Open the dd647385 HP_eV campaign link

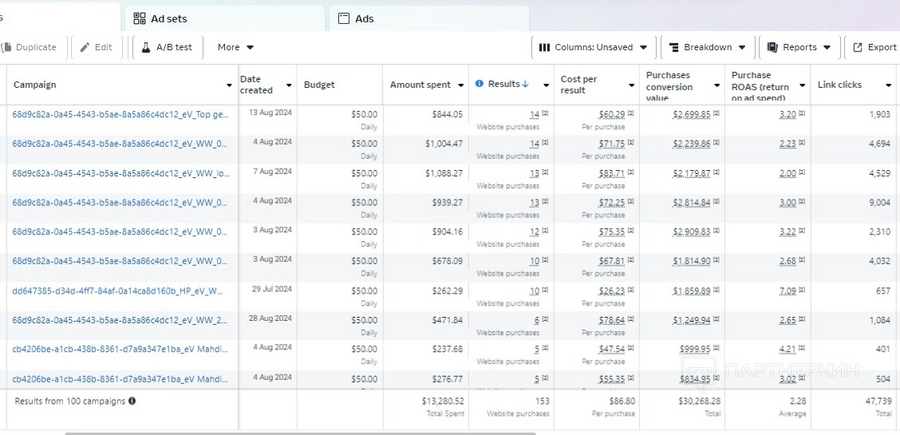coord(118,290)
